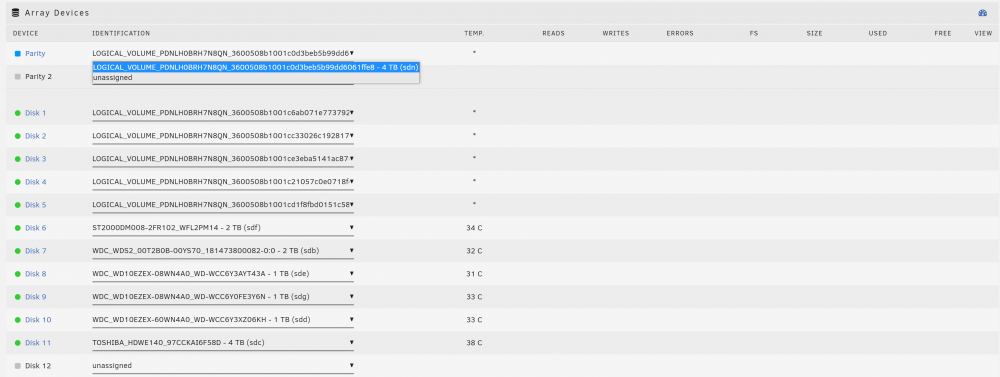Open Disk 5 identification dropdown
1000x377 pixels.
coord(223,205)
